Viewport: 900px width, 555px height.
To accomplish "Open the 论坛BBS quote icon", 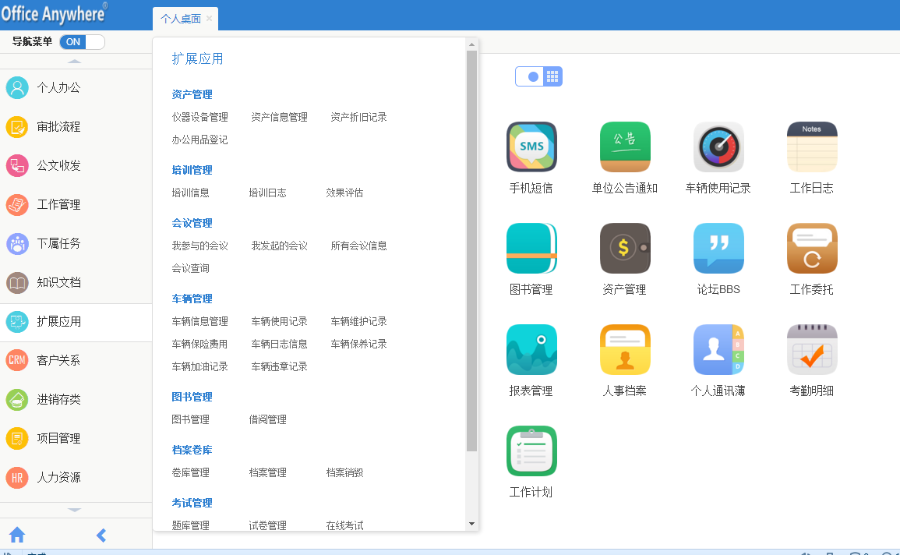I will click(718, 248).
